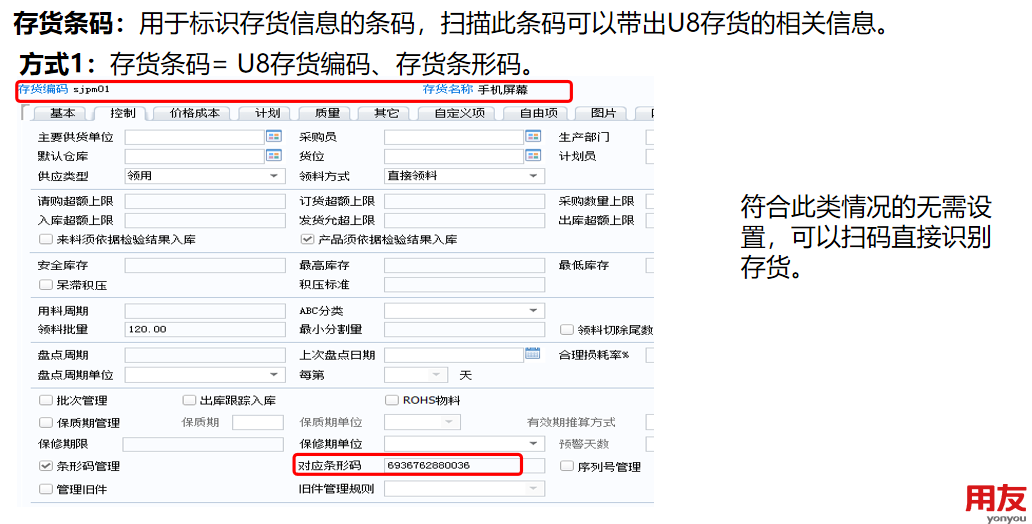Expand ABC分类 dropdown
Image resolution: width=1032 pixels, height=524 pixels.
click(x=533, y=310)
